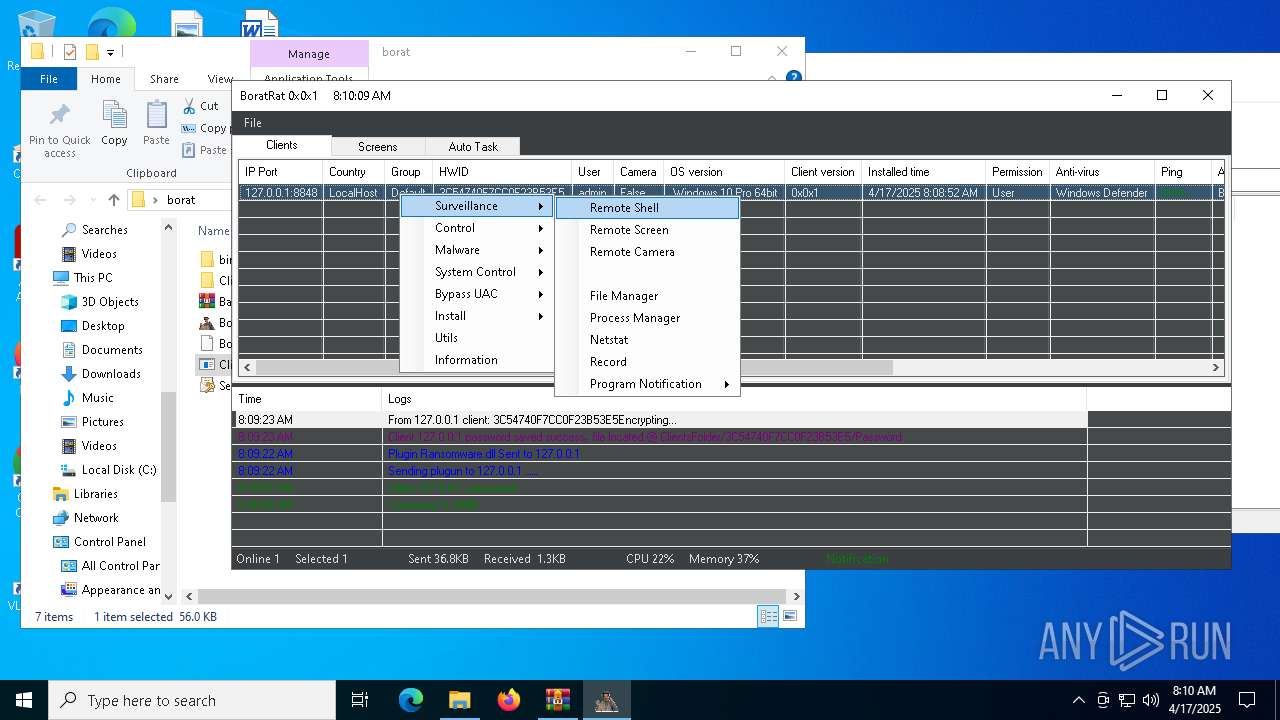Click right arrow of clients horizontal scrollbar
1280x720 pixels.
coord(1216,367)
